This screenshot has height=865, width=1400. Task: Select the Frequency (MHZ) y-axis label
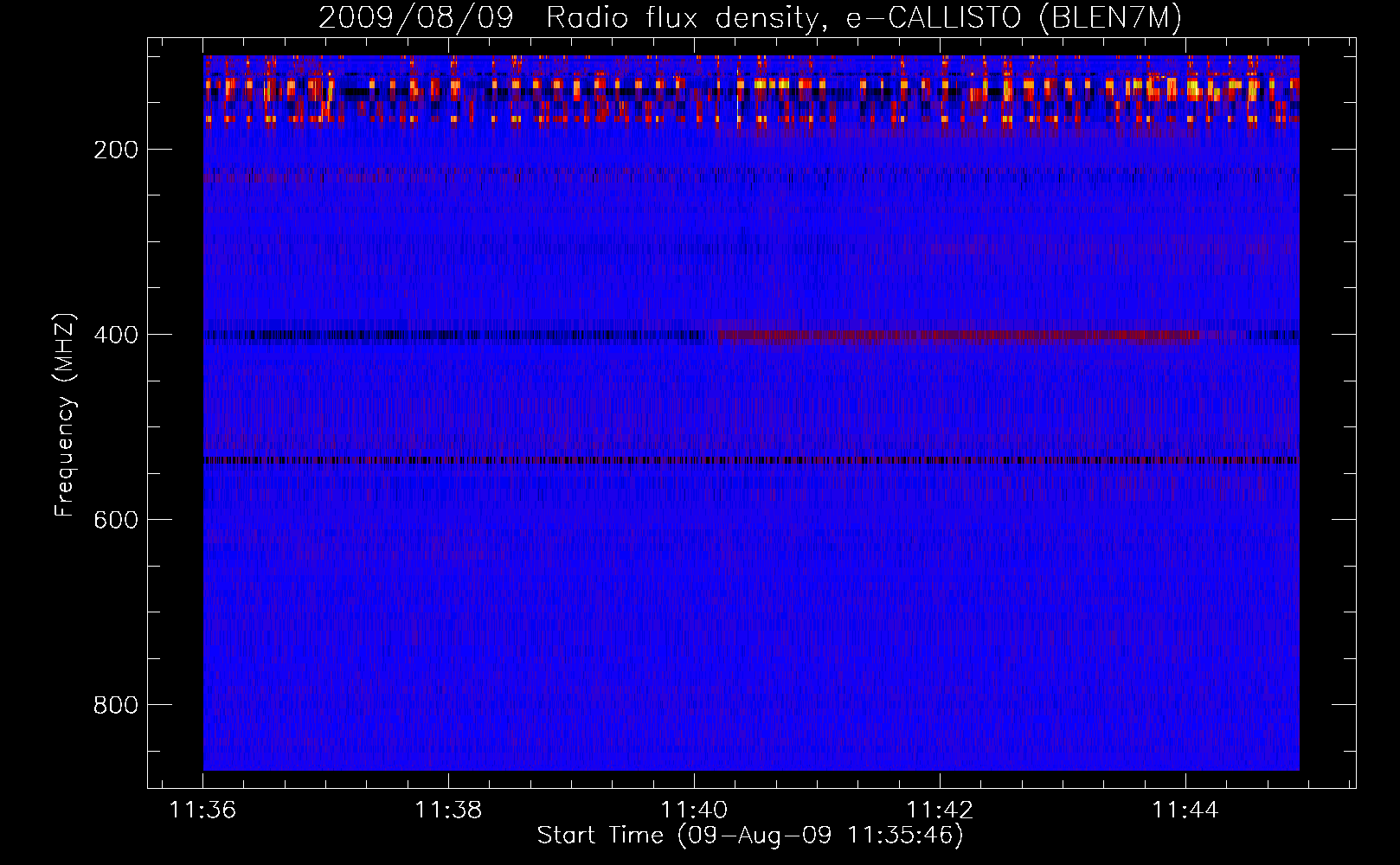[65, 415]
